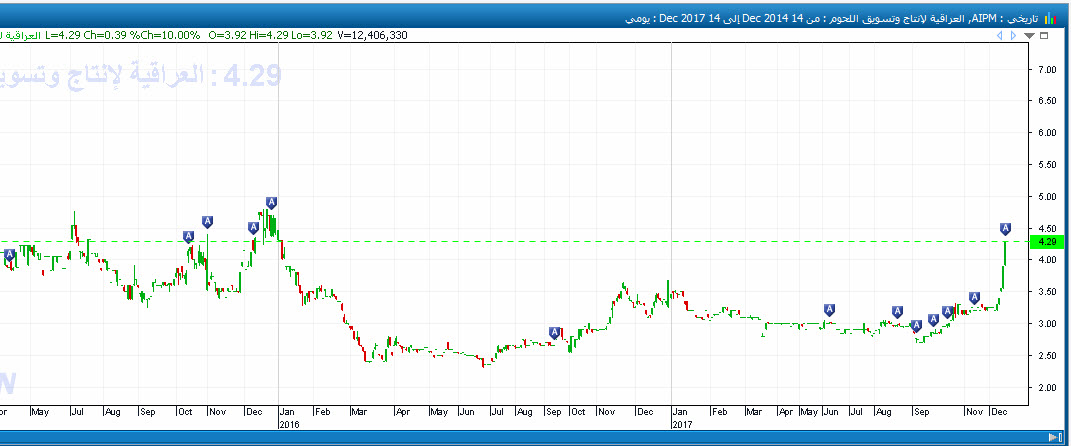Click the 2.50 price axis label
Screen dimensions: 1071x446
(x=1048, y=355)
